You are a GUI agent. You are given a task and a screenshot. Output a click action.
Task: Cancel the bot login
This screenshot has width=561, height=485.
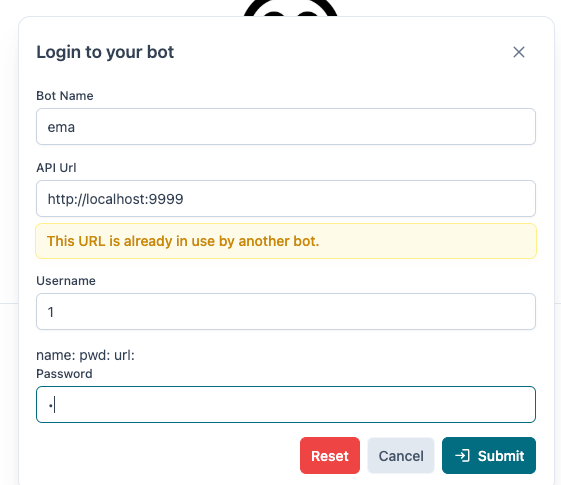click(x=401, y=456)
